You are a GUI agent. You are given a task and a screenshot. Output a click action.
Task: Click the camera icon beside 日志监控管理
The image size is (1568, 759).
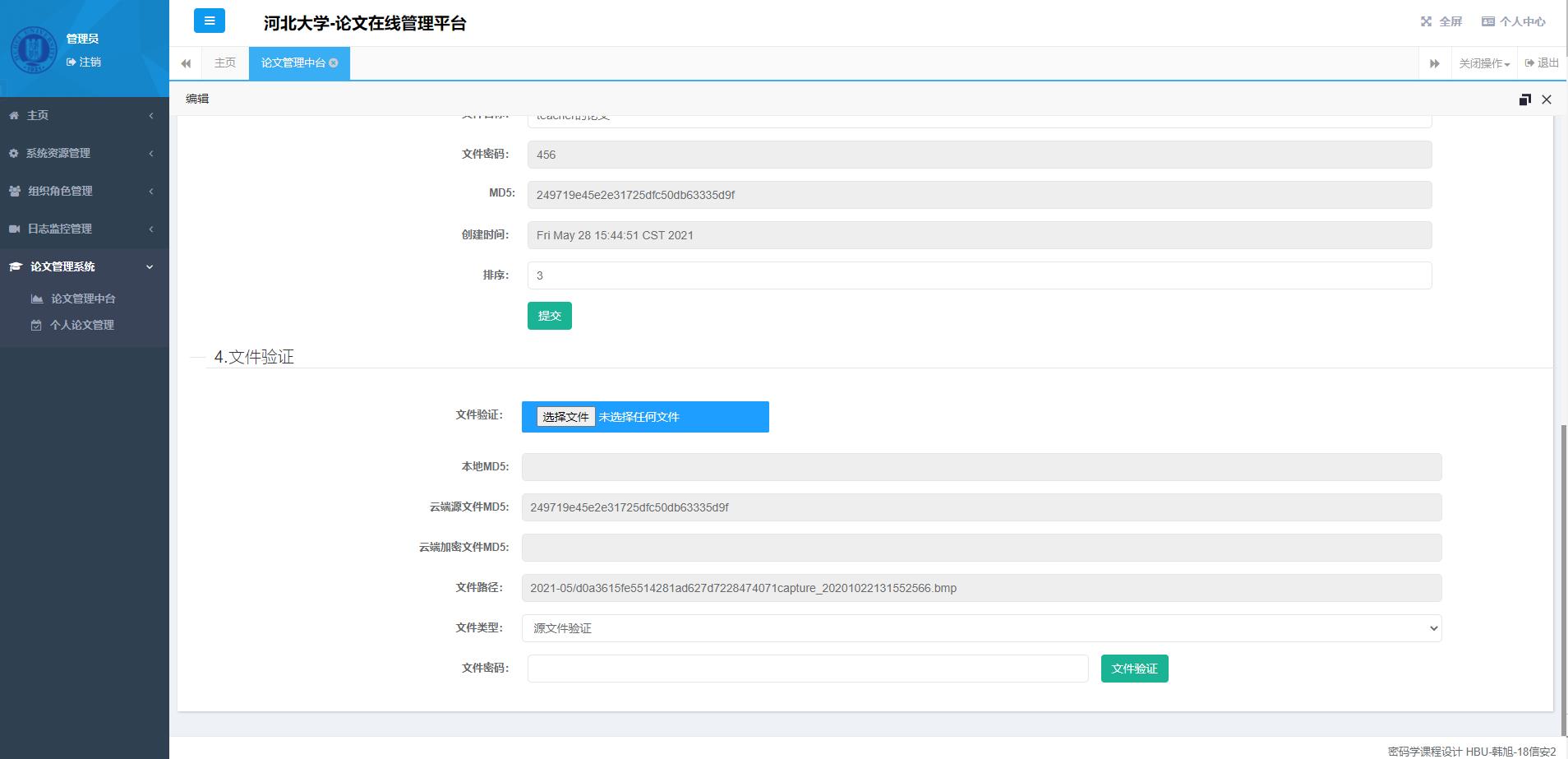click(15, 229)
